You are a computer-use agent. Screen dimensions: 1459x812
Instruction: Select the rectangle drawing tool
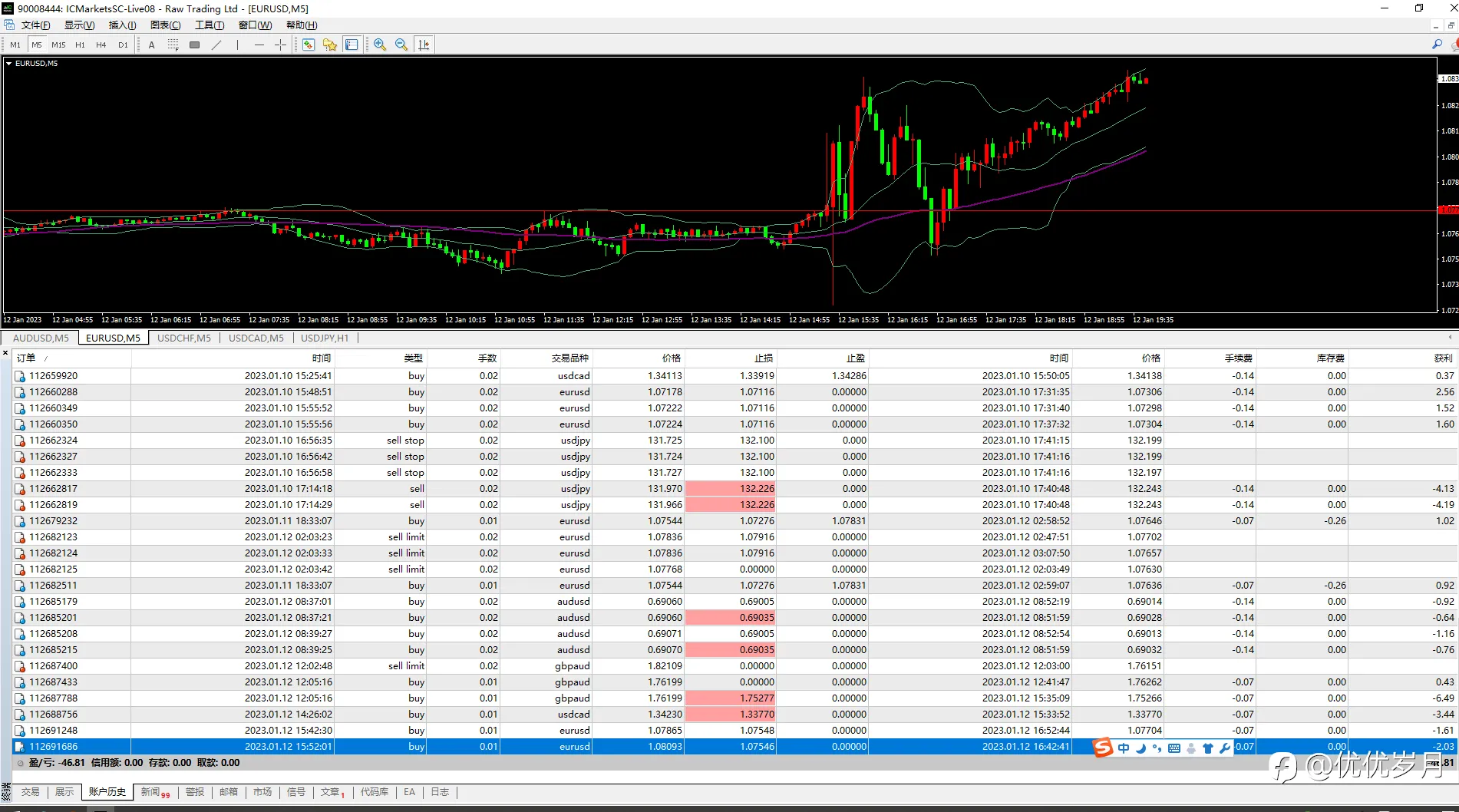pyautogui.click(x=195, y=45)
